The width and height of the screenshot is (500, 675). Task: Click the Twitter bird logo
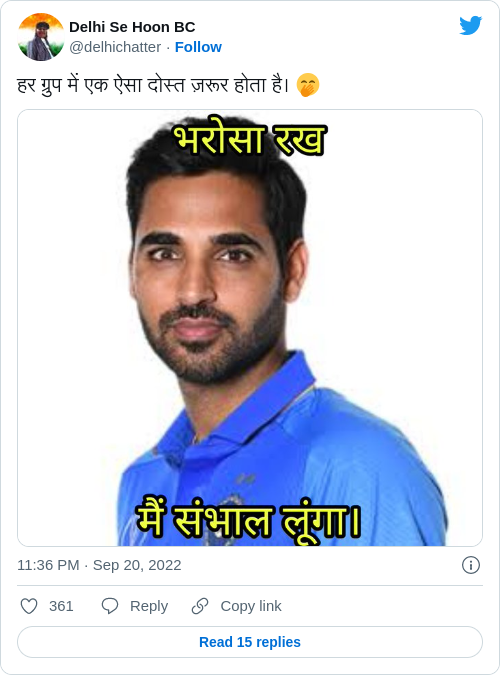470,25
